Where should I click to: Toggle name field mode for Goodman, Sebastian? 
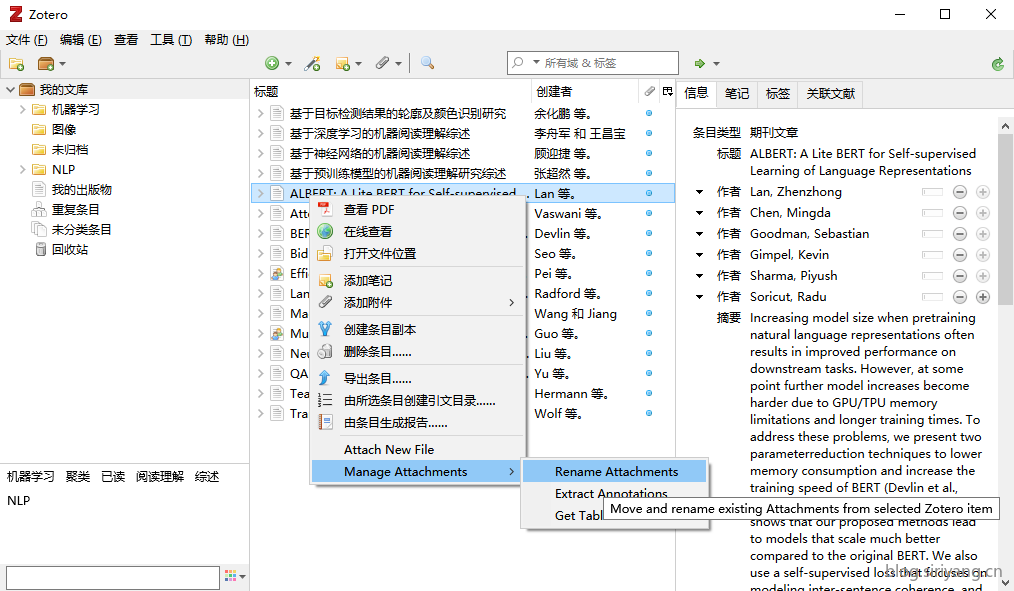[932, 233]
